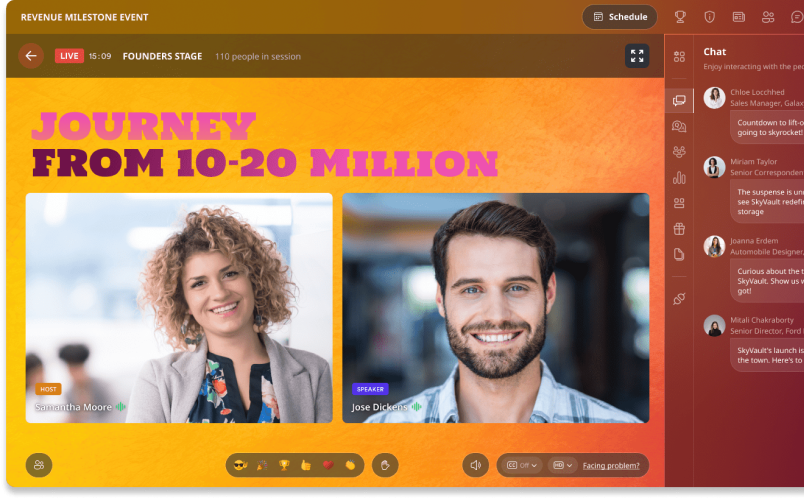Image resolution: width=804 pixels, height=499 pixels.
Task: Open the polls bar-chart icon
Action: [x=679, y=177]
